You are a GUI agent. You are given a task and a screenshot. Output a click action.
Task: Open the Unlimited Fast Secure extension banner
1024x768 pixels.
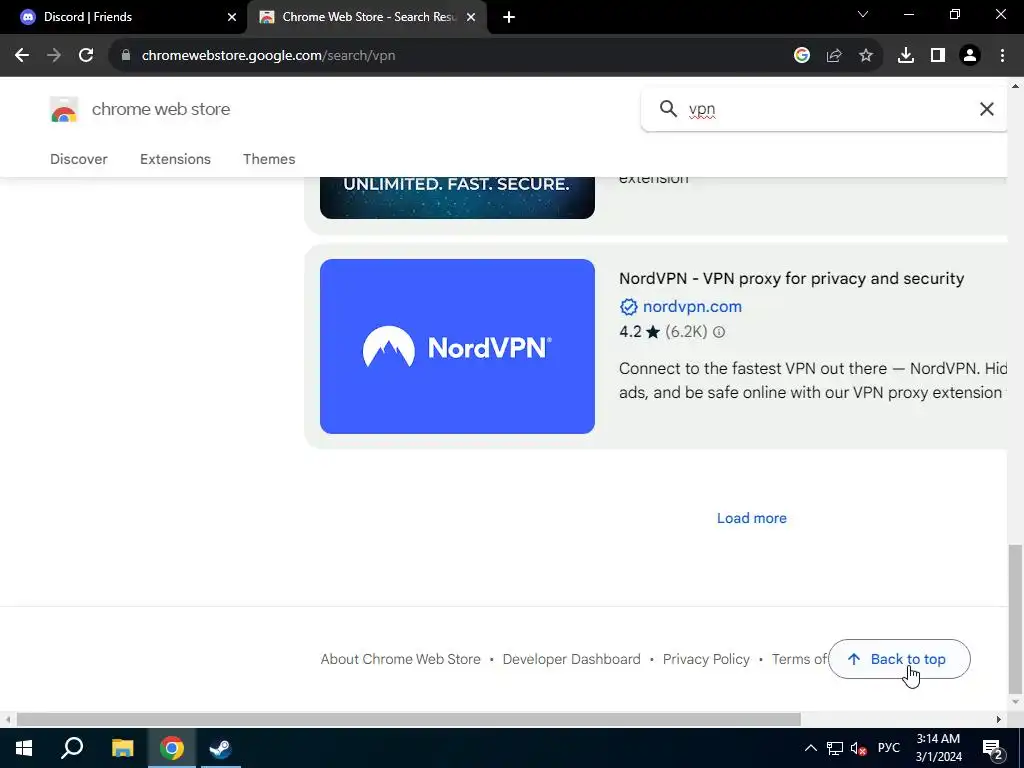pyautogui.click(x=457, y=197)
